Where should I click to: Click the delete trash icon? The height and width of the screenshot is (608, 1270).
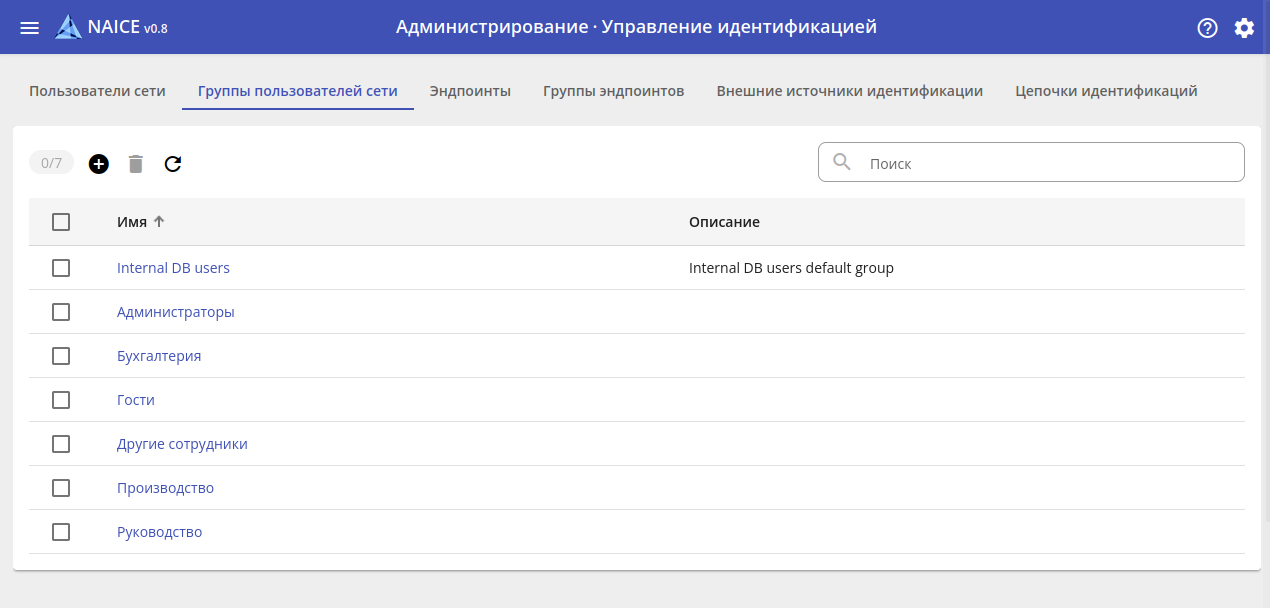click(136, 164)
